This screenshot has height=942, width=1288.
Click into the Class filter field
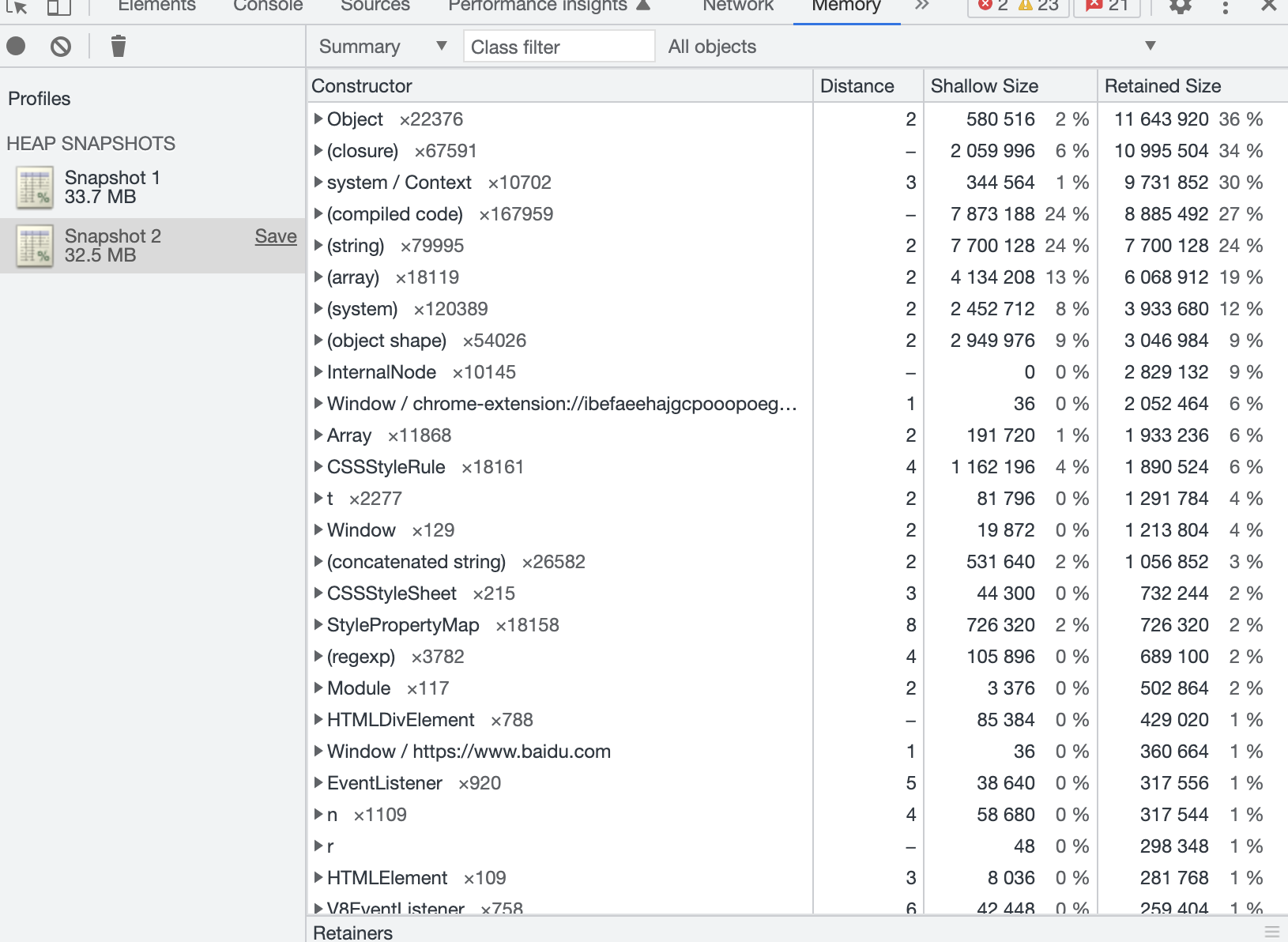coord(559,47)
